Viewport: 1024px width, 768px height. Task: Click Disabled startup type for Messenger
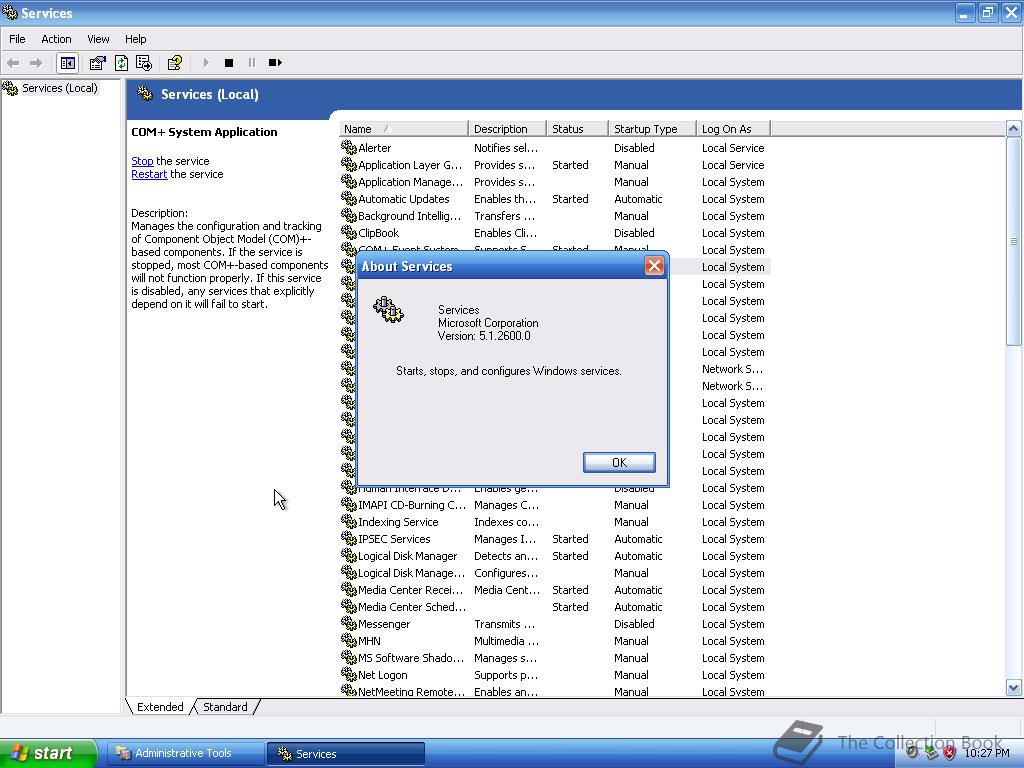(x=633, y=624)
